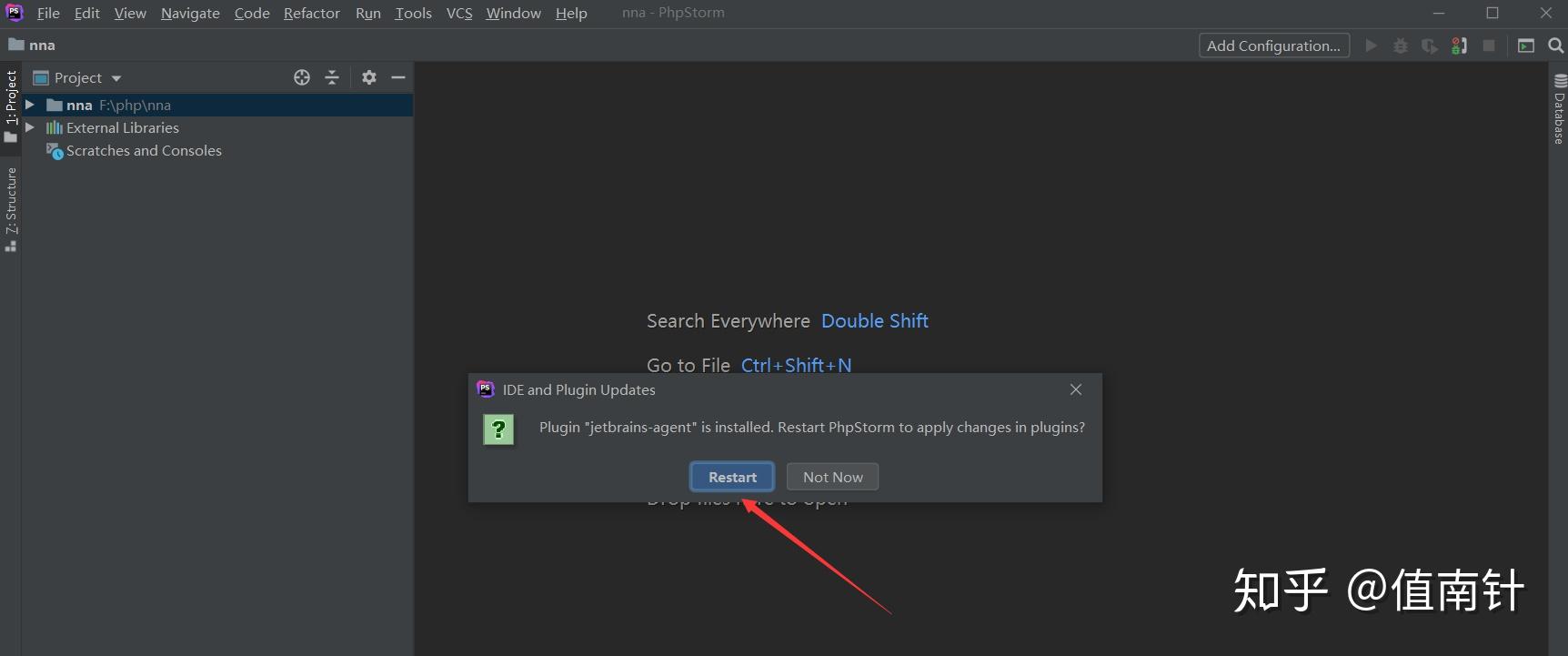Open the Refactor menu

tap(312, 14)
